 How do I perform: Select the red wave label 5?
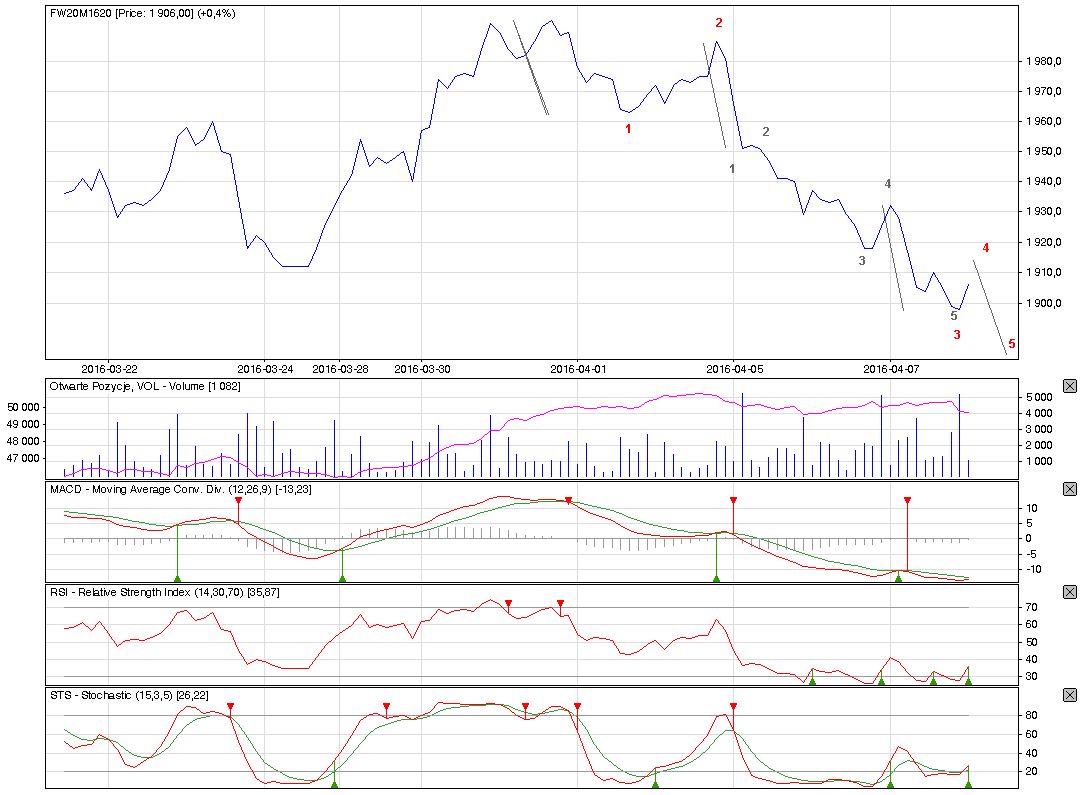tap(1012, 343)
